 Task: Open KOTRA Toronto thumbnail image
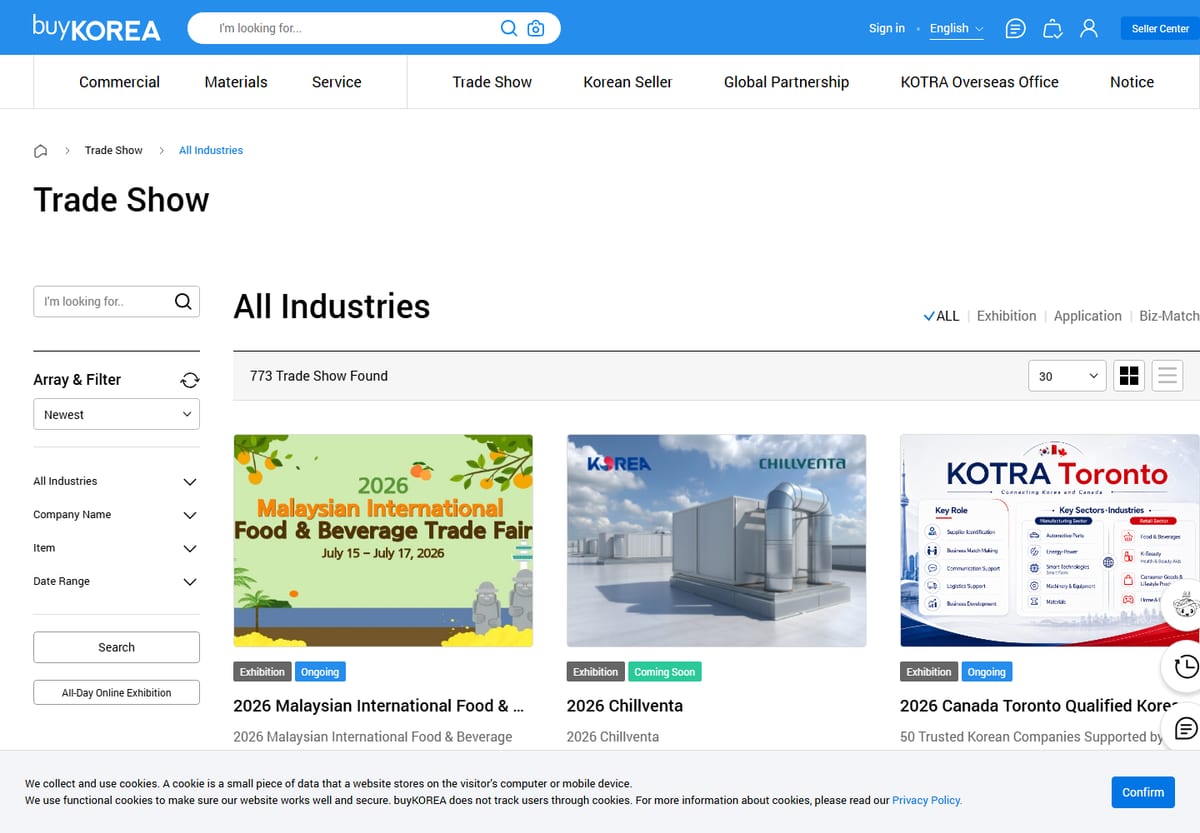tap(1050, 540)
